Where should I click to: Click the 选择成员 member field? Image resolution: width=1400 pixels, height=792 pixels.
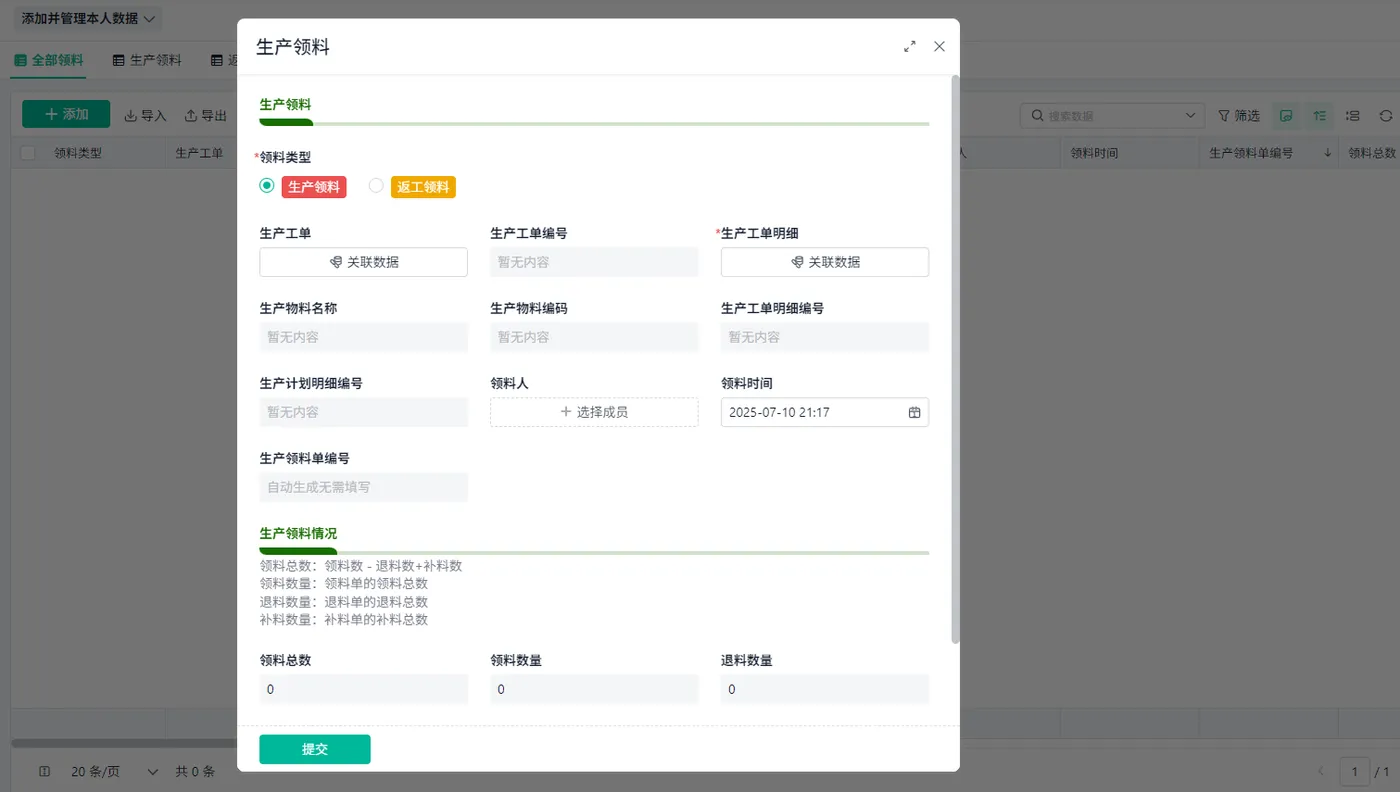pos(594,412)
